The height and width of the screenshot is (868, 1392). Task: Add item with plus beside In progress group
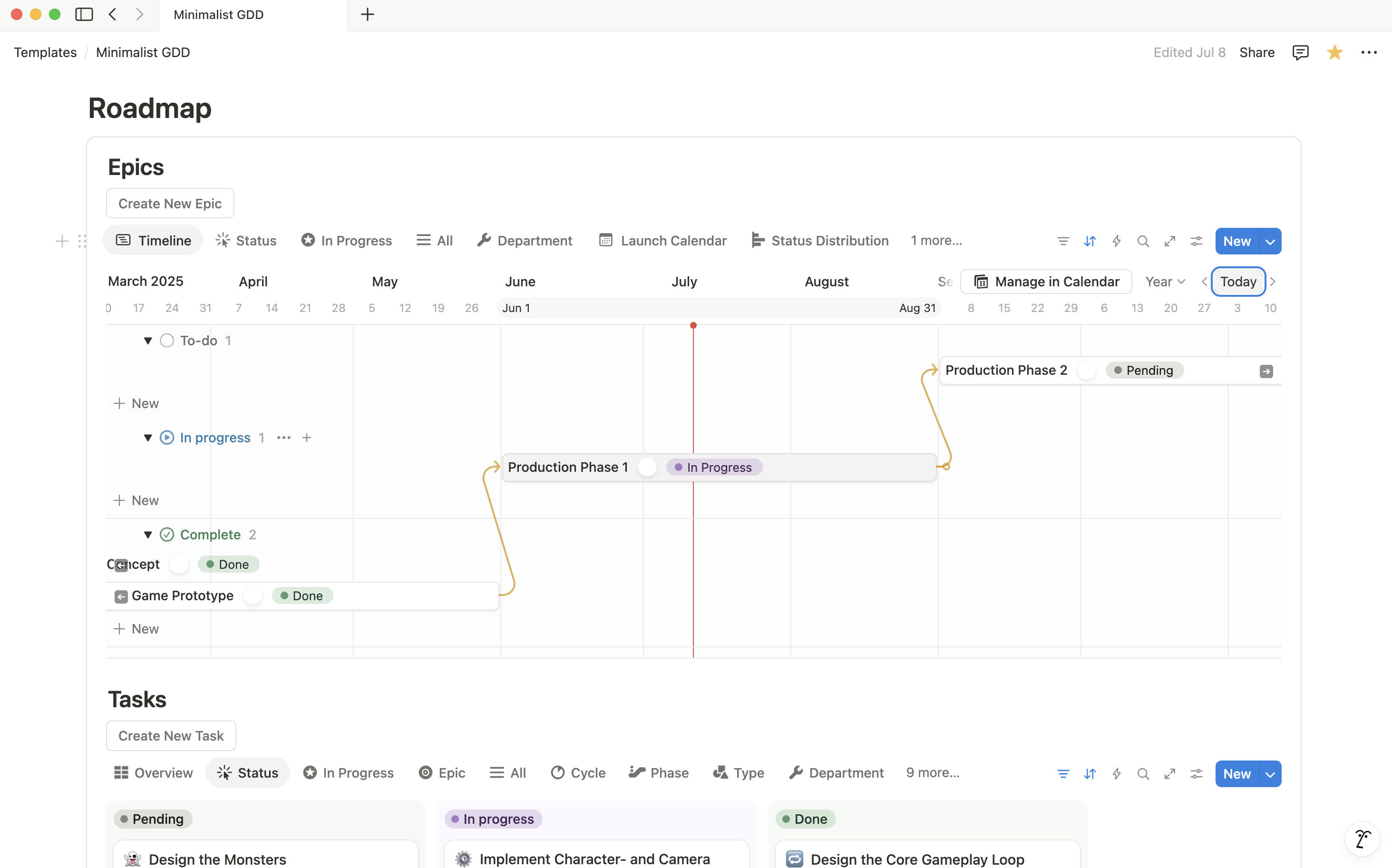(x=307, y=438)
